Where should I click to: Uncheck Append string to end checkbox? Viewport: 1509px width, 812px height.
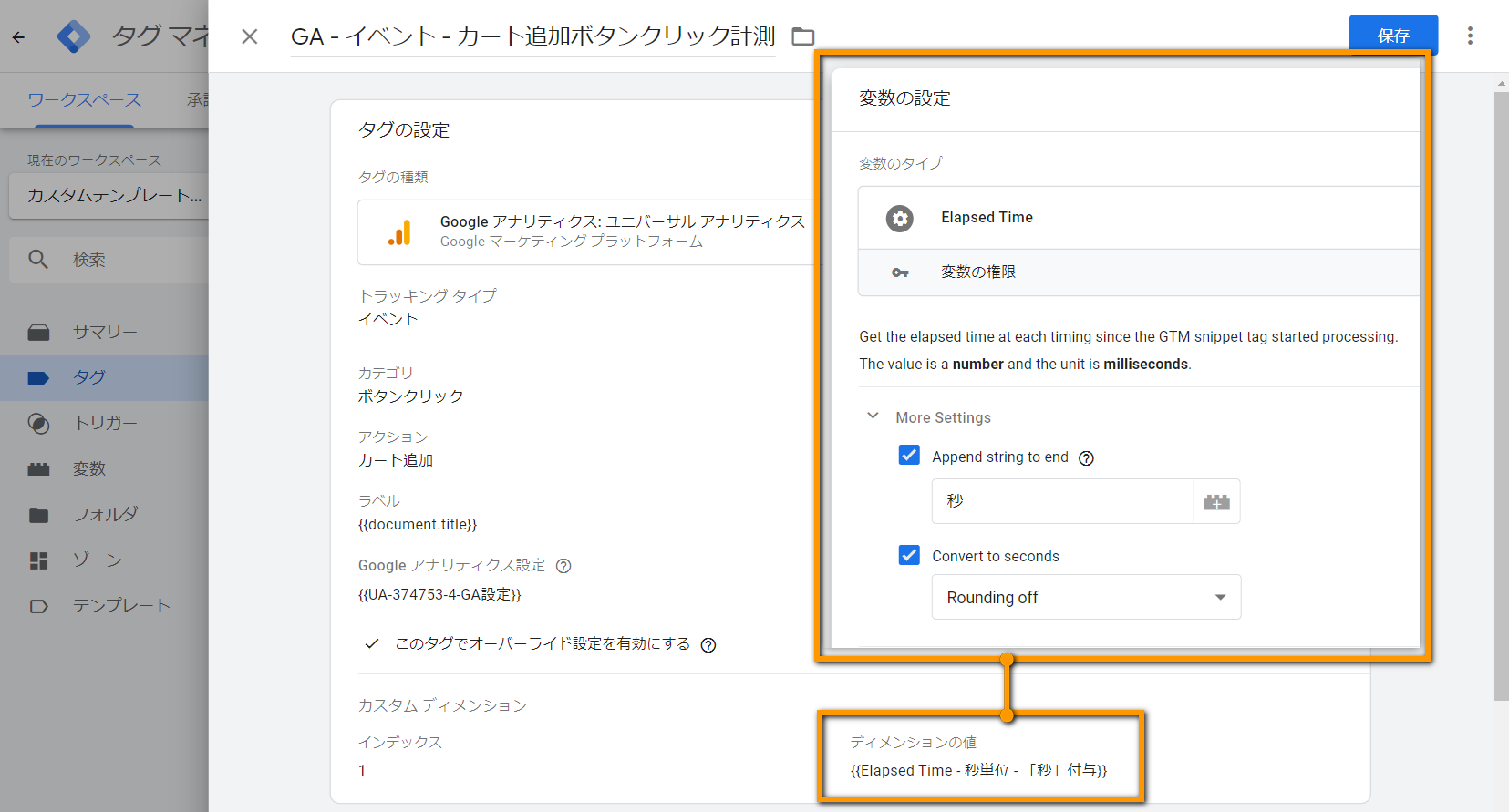coord(909,455)
